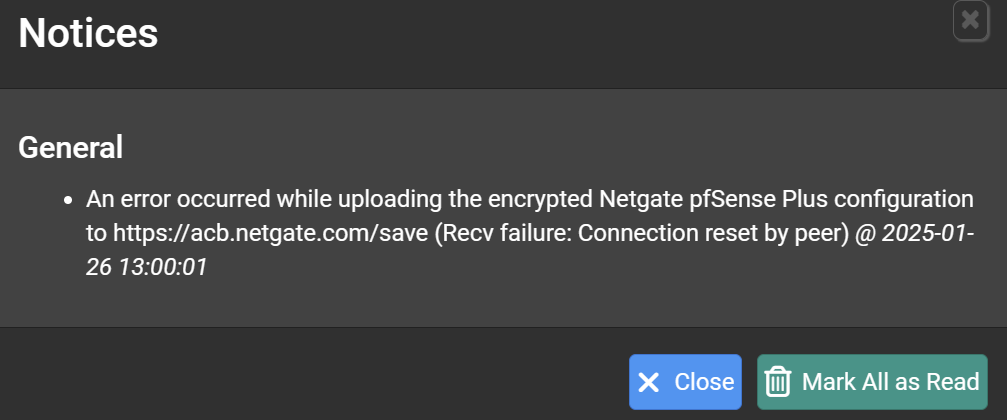Click the Mark All as Read button

872,382
